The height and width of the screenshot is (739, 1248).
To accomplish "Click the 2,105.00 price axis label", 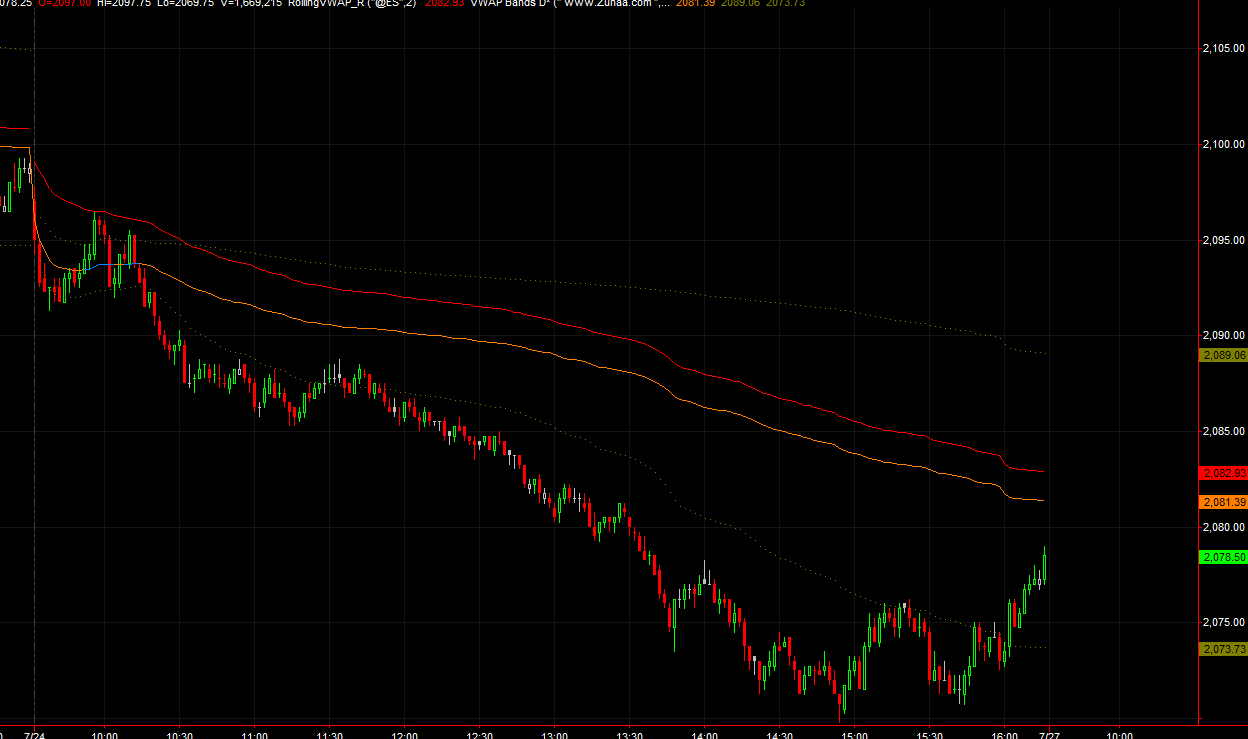I will 1223,49.
